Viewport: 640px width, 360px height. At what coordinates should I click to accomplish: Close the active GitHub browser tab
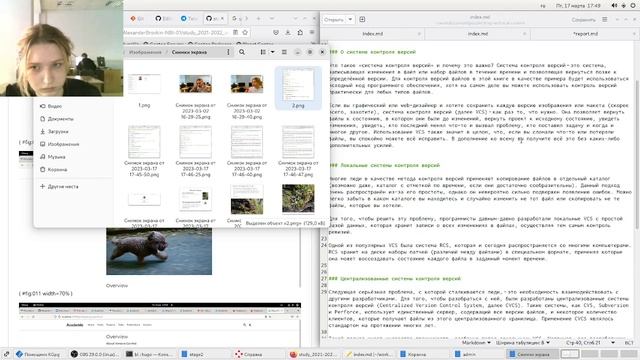click(x=222, y=18)
